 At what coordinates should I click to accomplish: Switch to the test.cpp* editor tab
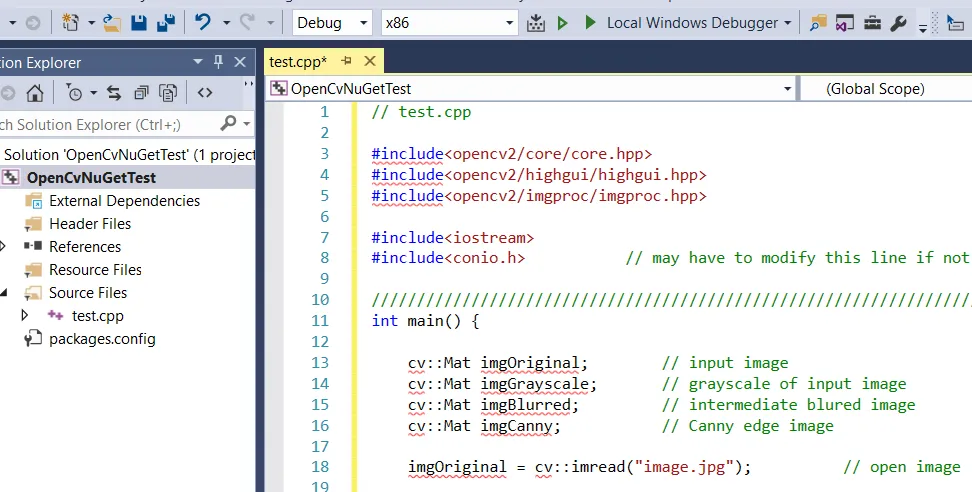[x=298, y=61]
